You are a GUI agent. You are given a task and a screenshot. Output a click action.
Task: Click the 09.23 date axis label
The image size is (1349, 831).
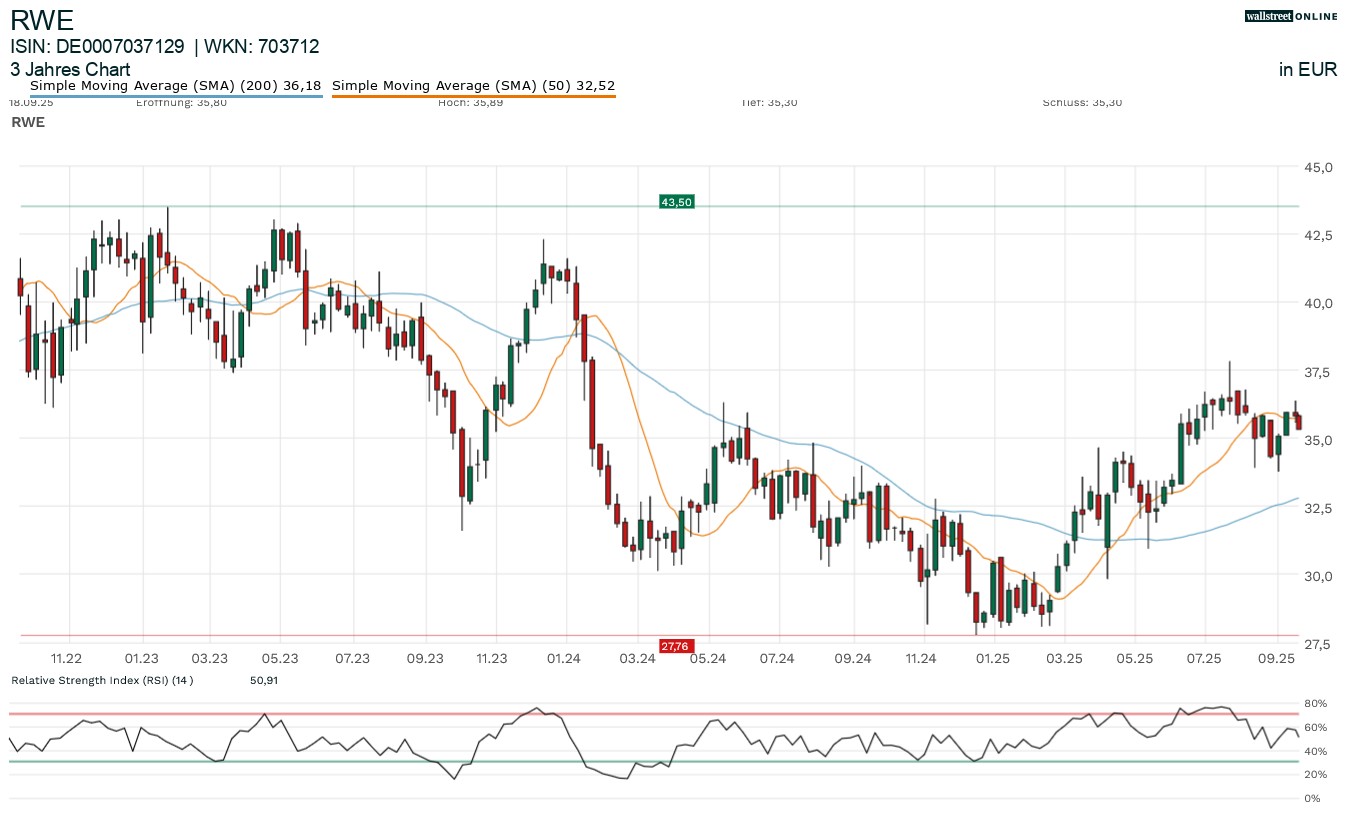point(425,658)
